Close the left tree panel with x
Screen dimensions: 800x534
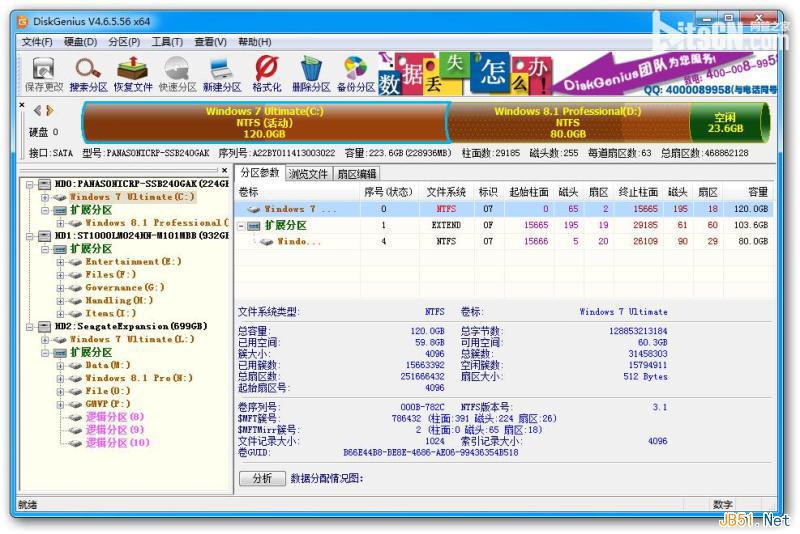tap(224, 170)
